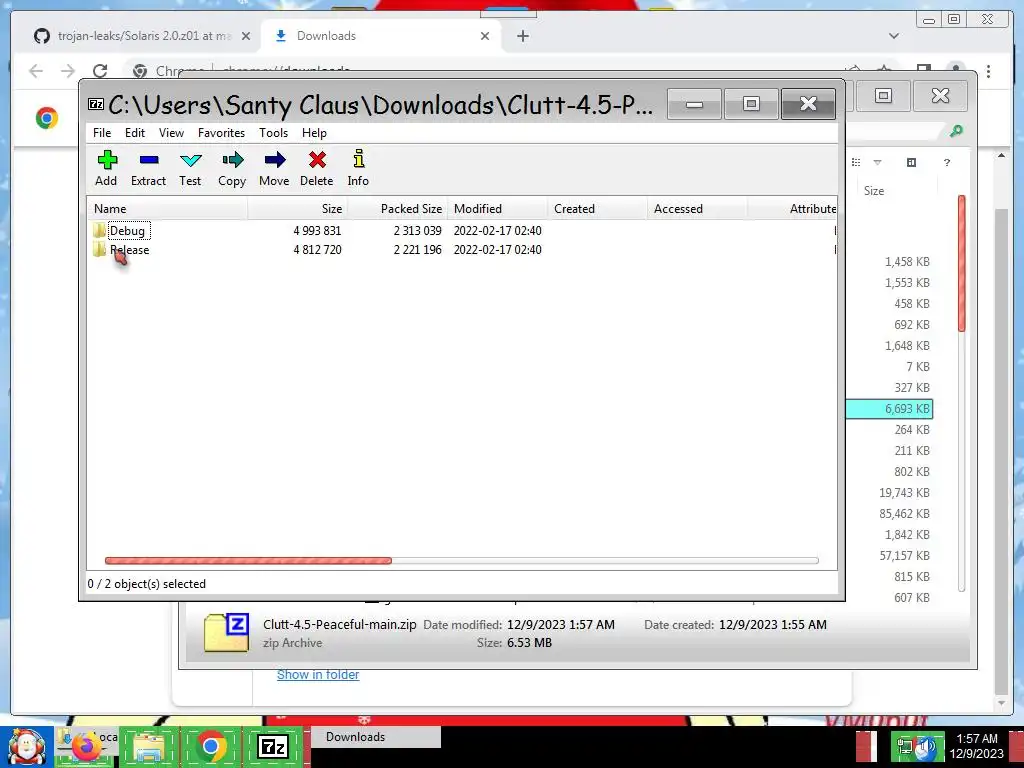The image size is (1024, 768).
Task: Open Chrome's three-dot menu
Action: [x=989, y=71]
